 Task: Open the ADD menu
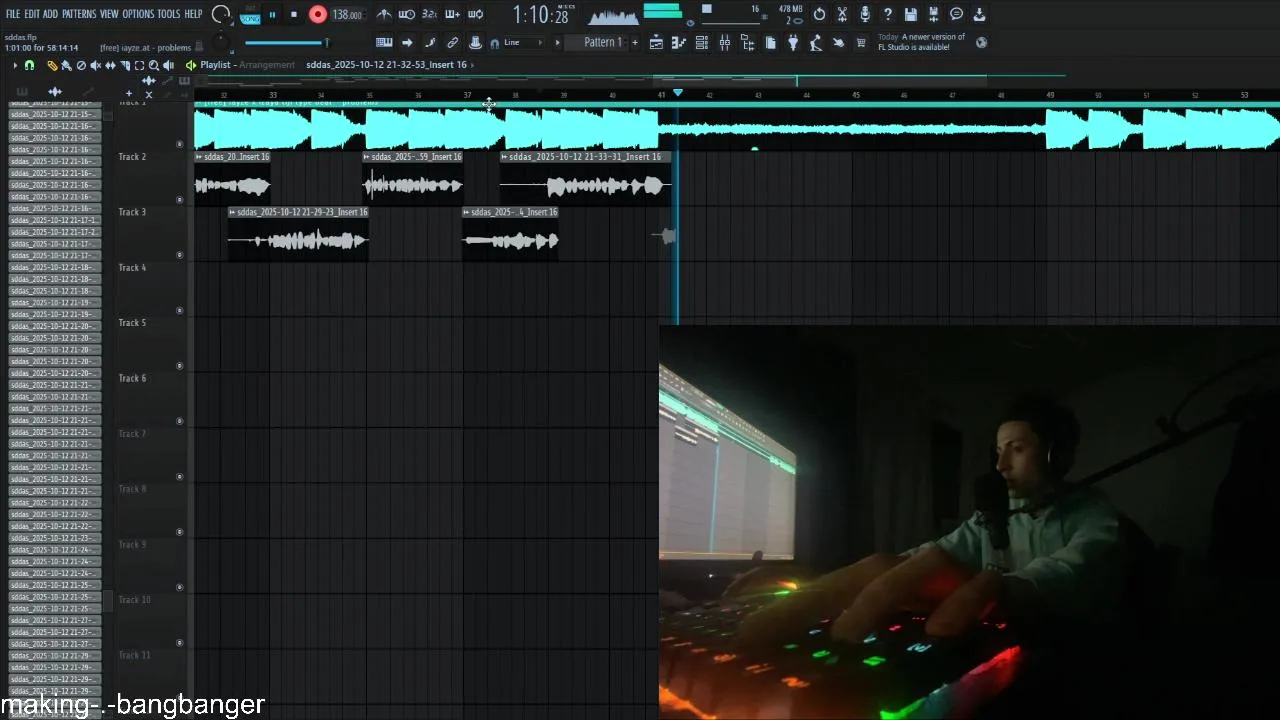point(50,14)
